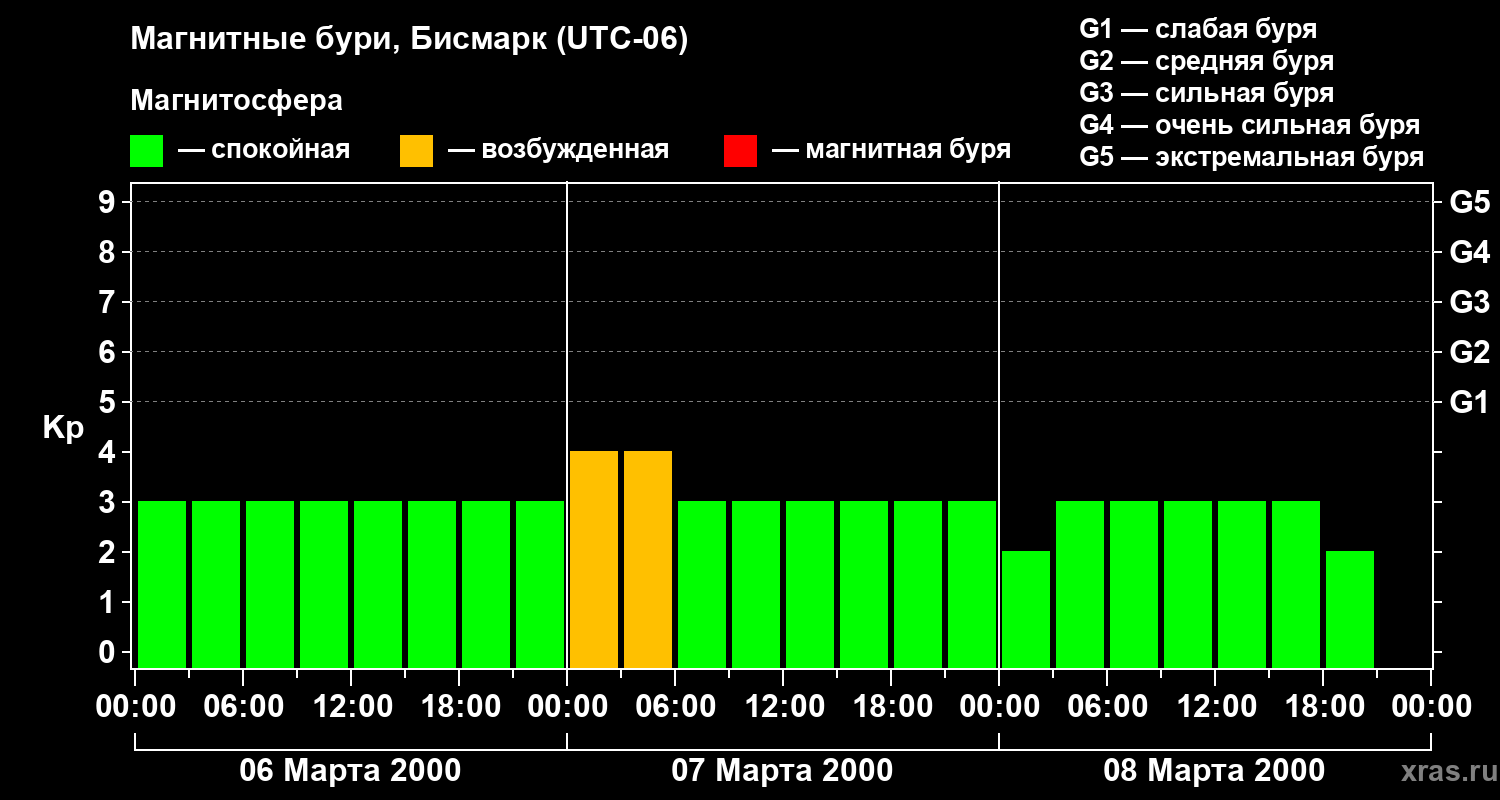Click the Kp axis value 5
The height and width of the screenshot is (800, 1500).
coord(109,402)
